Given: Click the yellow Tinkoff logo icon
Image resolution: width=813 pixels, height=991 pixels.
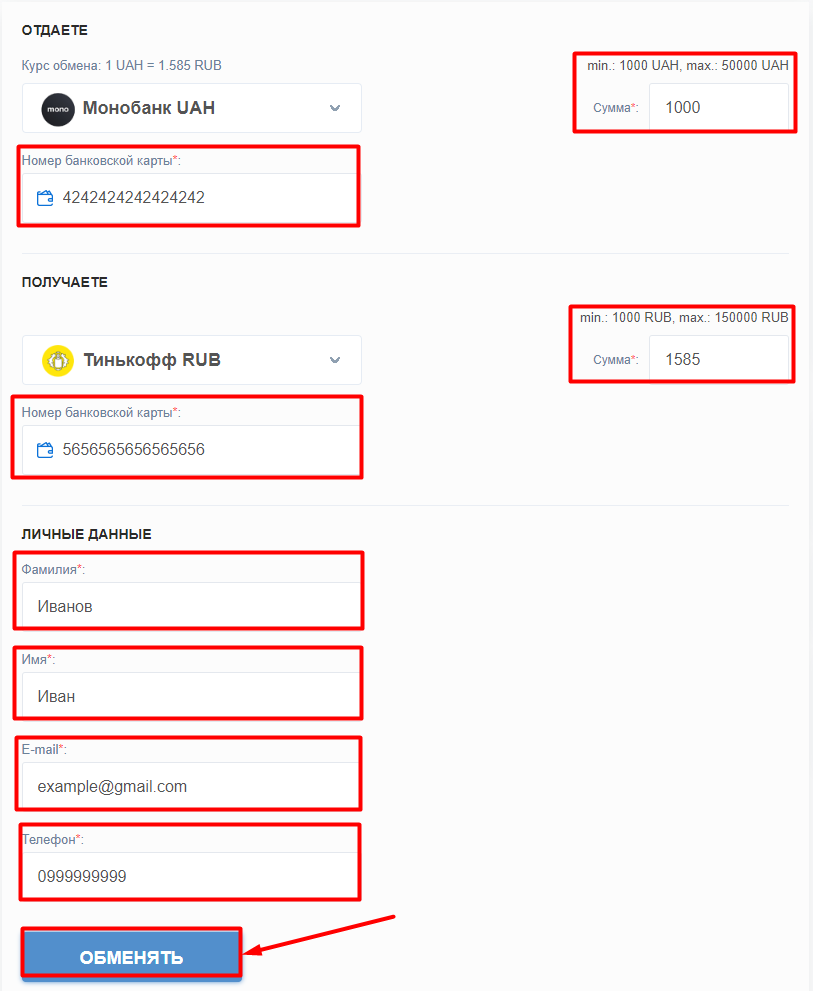Looking at the screenshot, I should pyautogui.click(x=58, y=361).
